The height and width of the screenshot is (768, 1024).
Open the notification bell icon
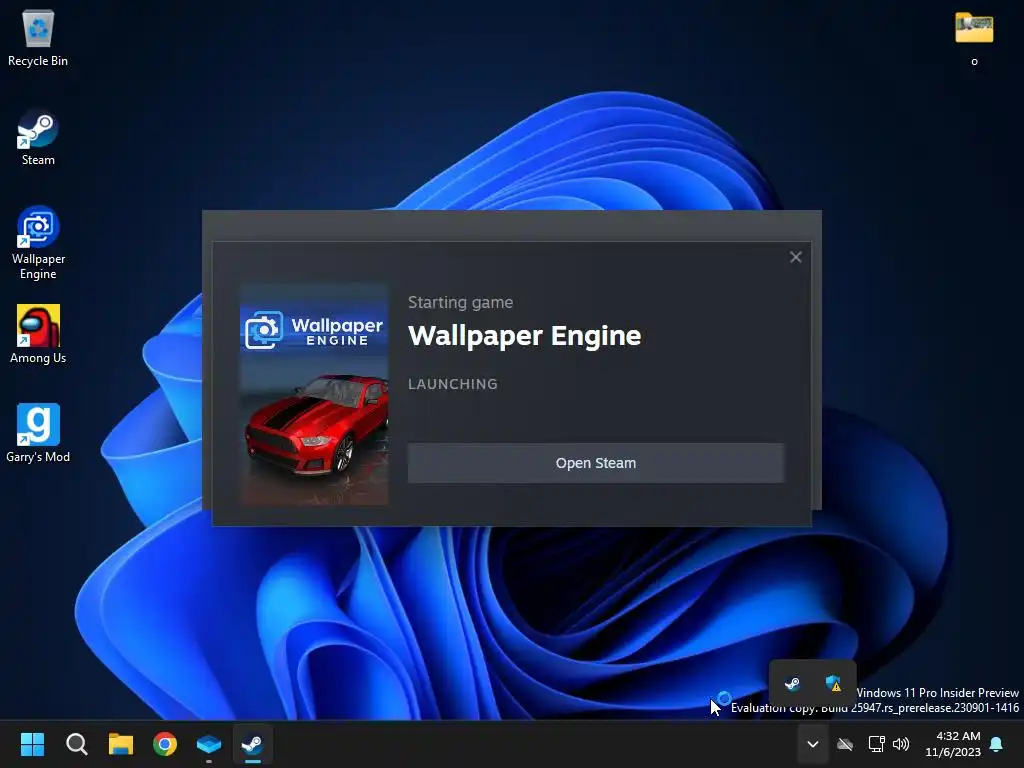tap(997, 744)
